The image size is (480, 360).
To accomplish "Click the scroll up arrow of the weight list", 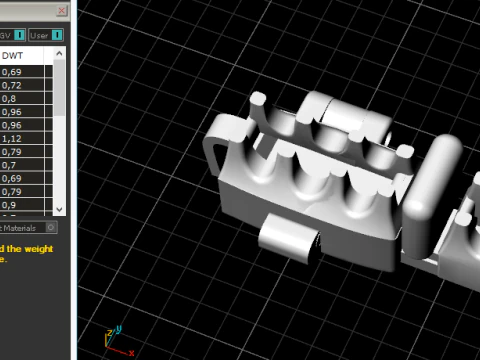I will click(59, 54).
